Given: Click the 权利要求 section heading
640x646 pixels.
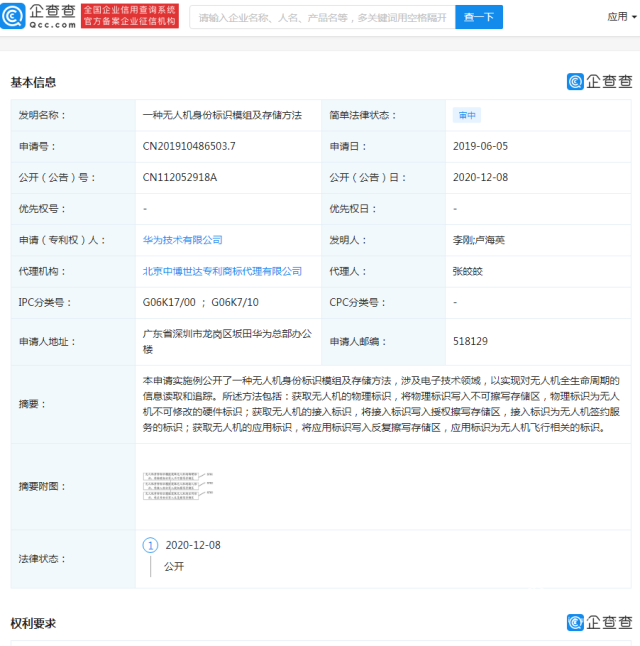Looking at the screenshot, I should click(33, 623).
